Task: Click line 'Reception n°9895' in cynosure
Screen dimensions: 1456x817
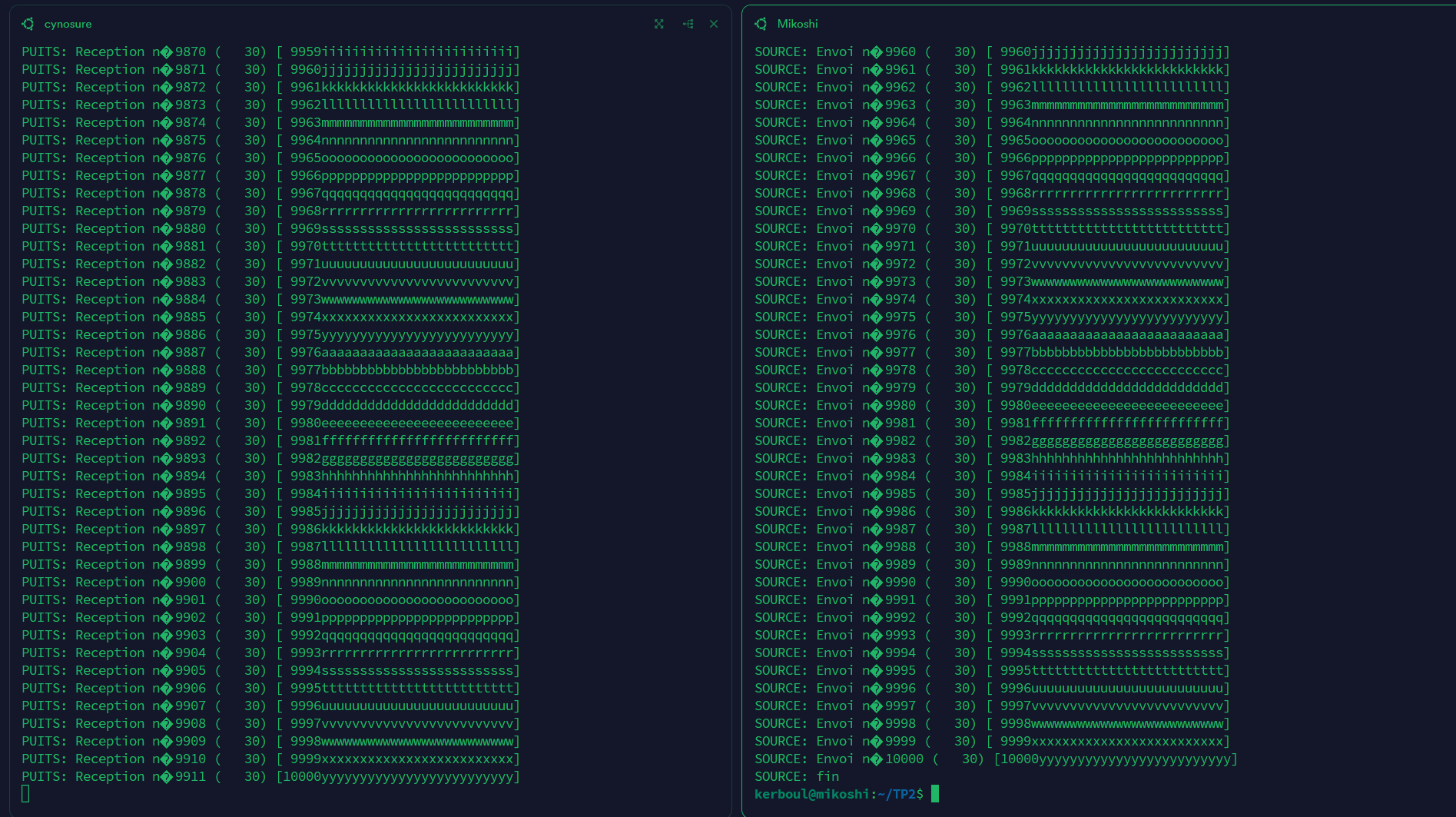Action: click(271, 493)
